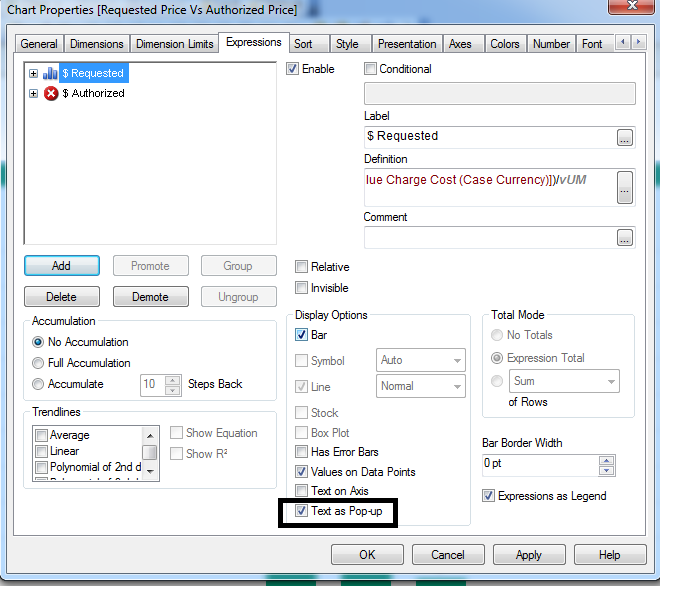Uncheck Text as Pop-up
The height and width of the screenshot is (597, 690).
[301, 511]
